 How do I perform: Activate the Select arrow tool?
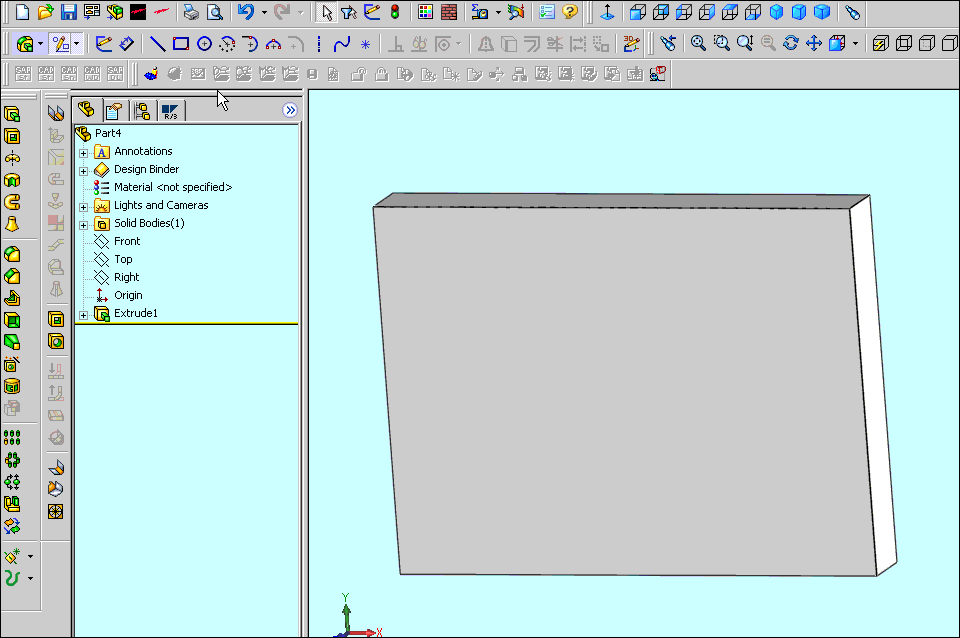click(x=326, y=12)
